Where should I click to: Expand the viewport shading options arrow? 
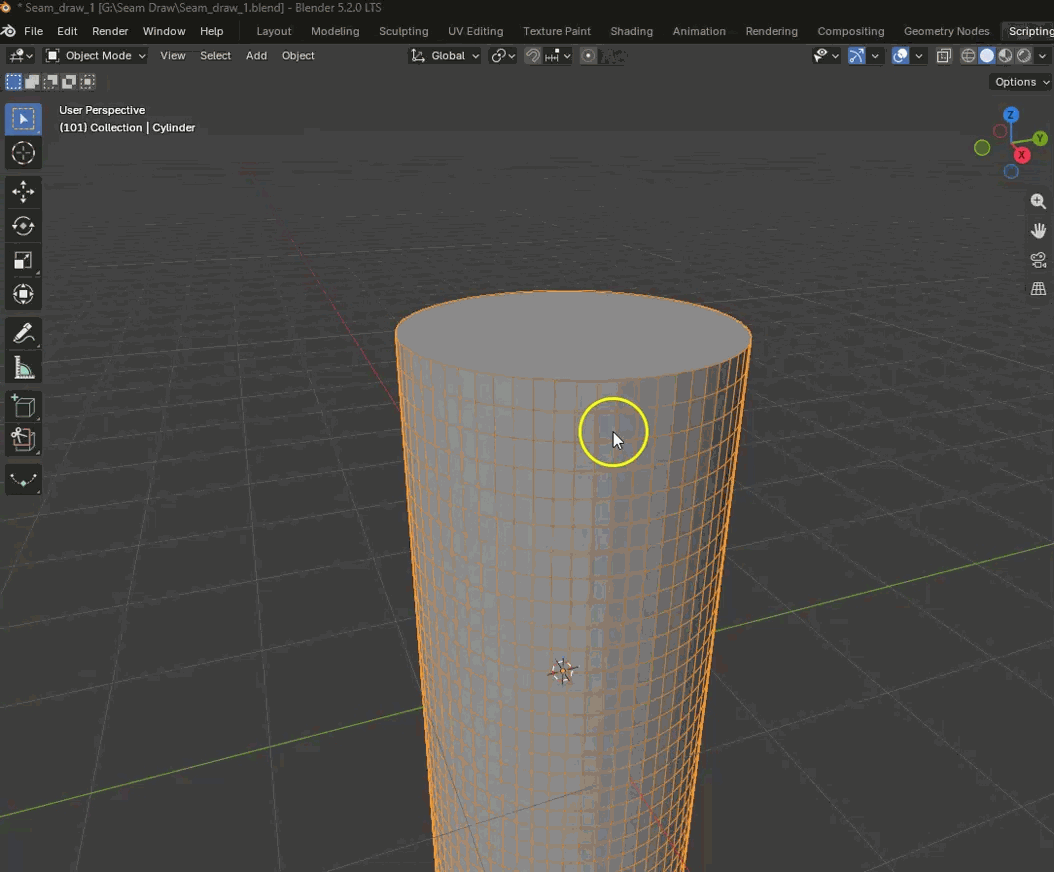point(1043,56)
